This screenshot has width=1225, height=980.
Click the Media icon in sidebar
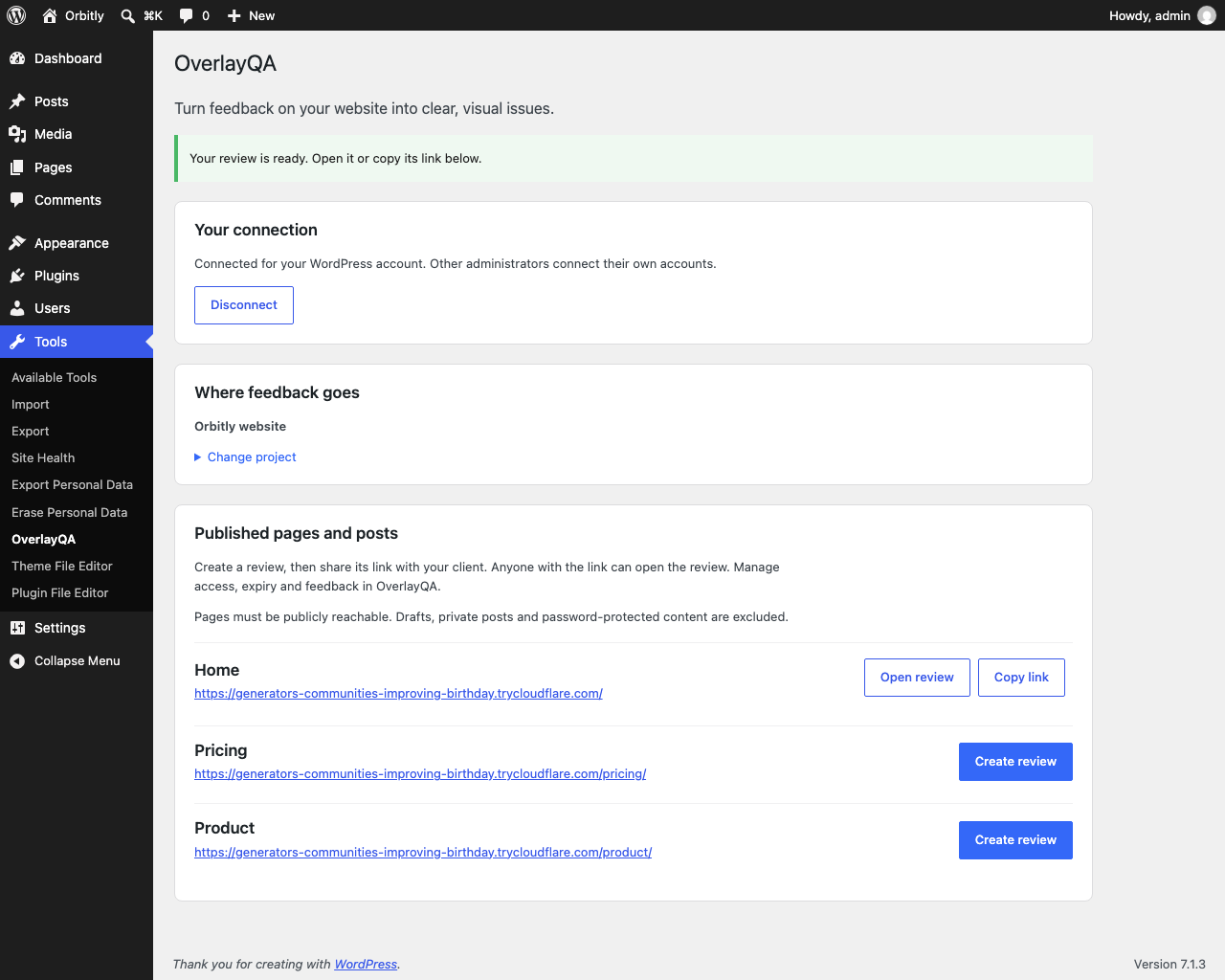(x=17, y=134)
